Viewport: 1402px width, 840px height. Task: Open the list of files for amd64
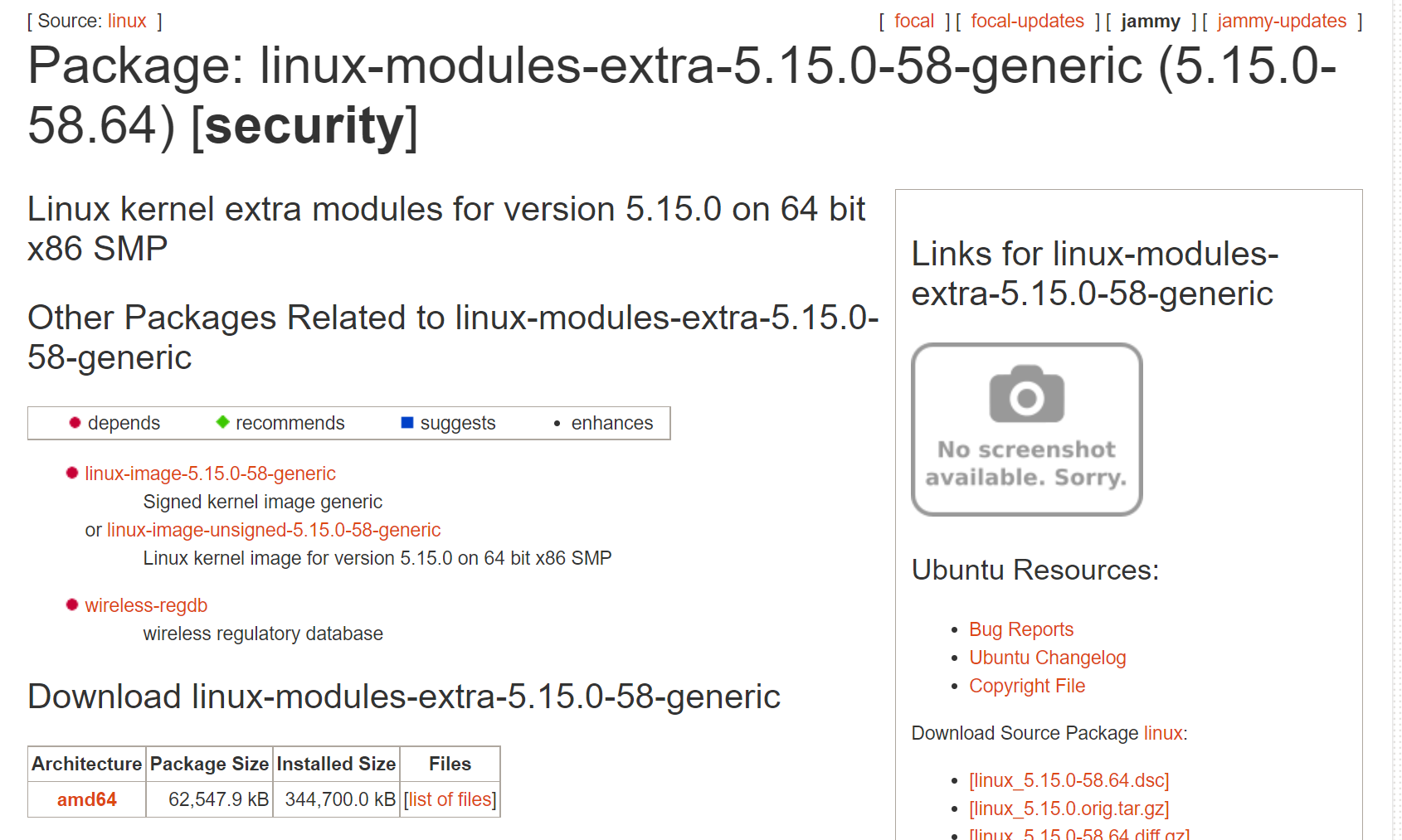point(449,799)
